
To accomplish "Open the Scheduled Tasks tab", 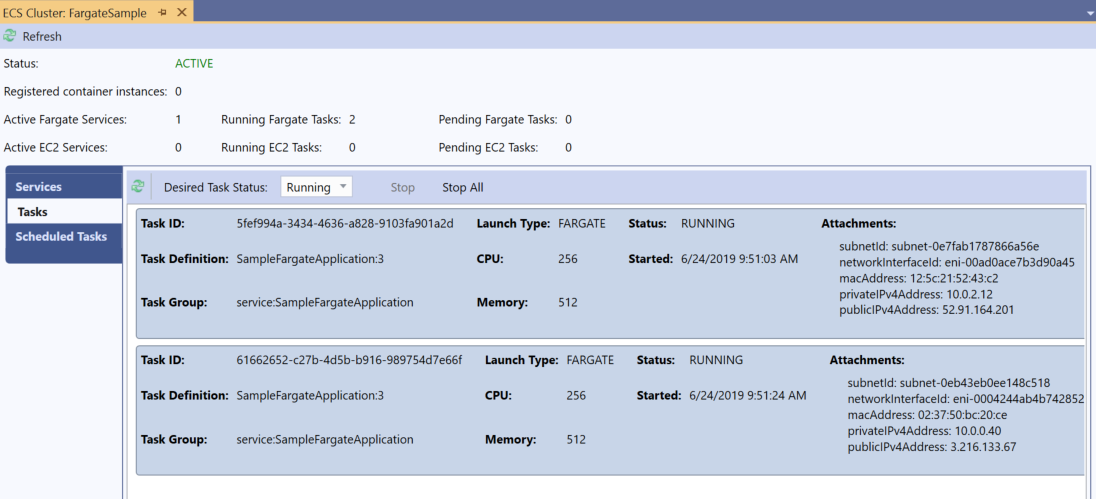I will 64,236.
